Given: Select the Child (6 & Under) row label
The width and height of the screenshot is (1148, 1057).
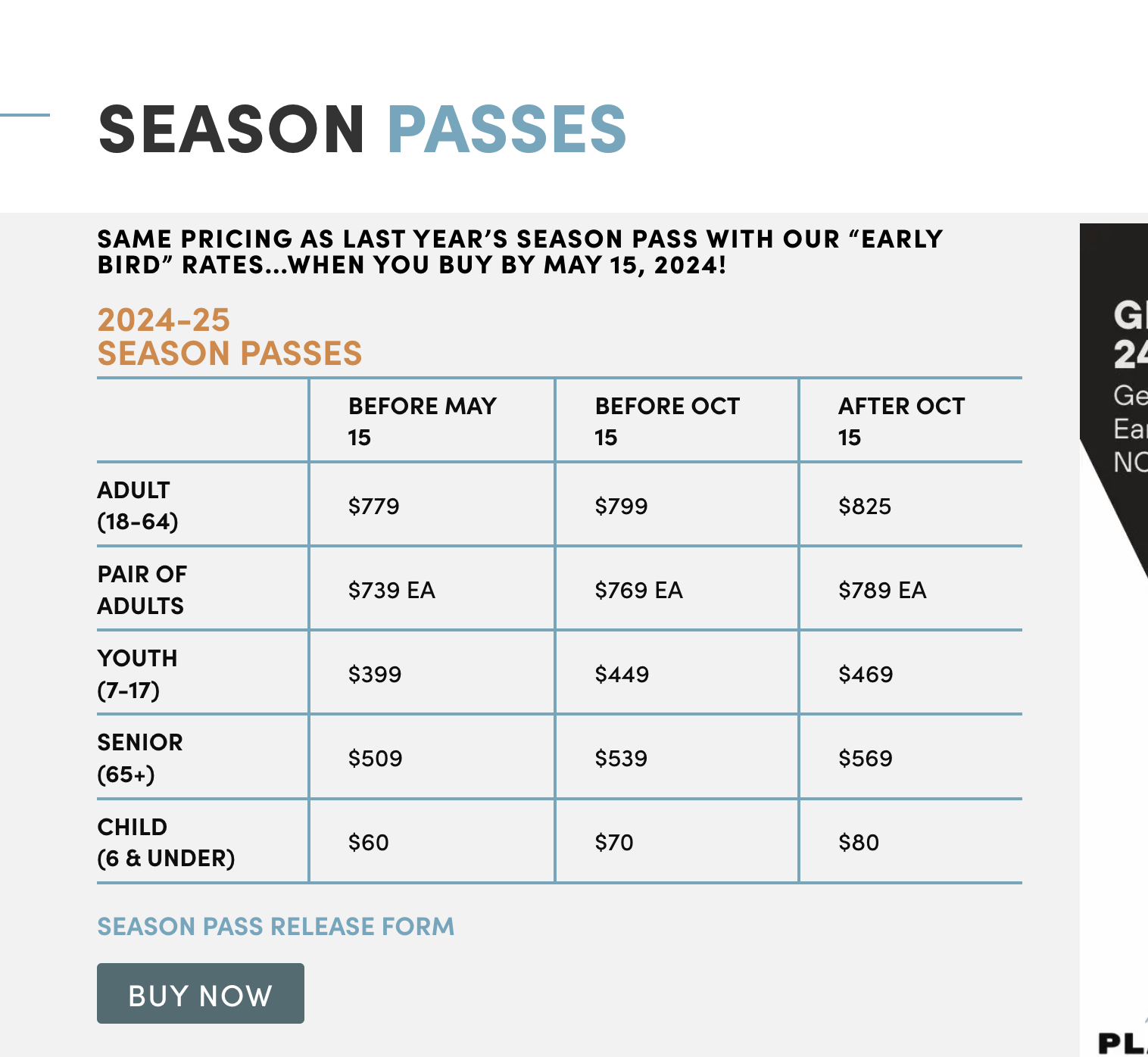Looking at the screenshot, I should 166,843.
